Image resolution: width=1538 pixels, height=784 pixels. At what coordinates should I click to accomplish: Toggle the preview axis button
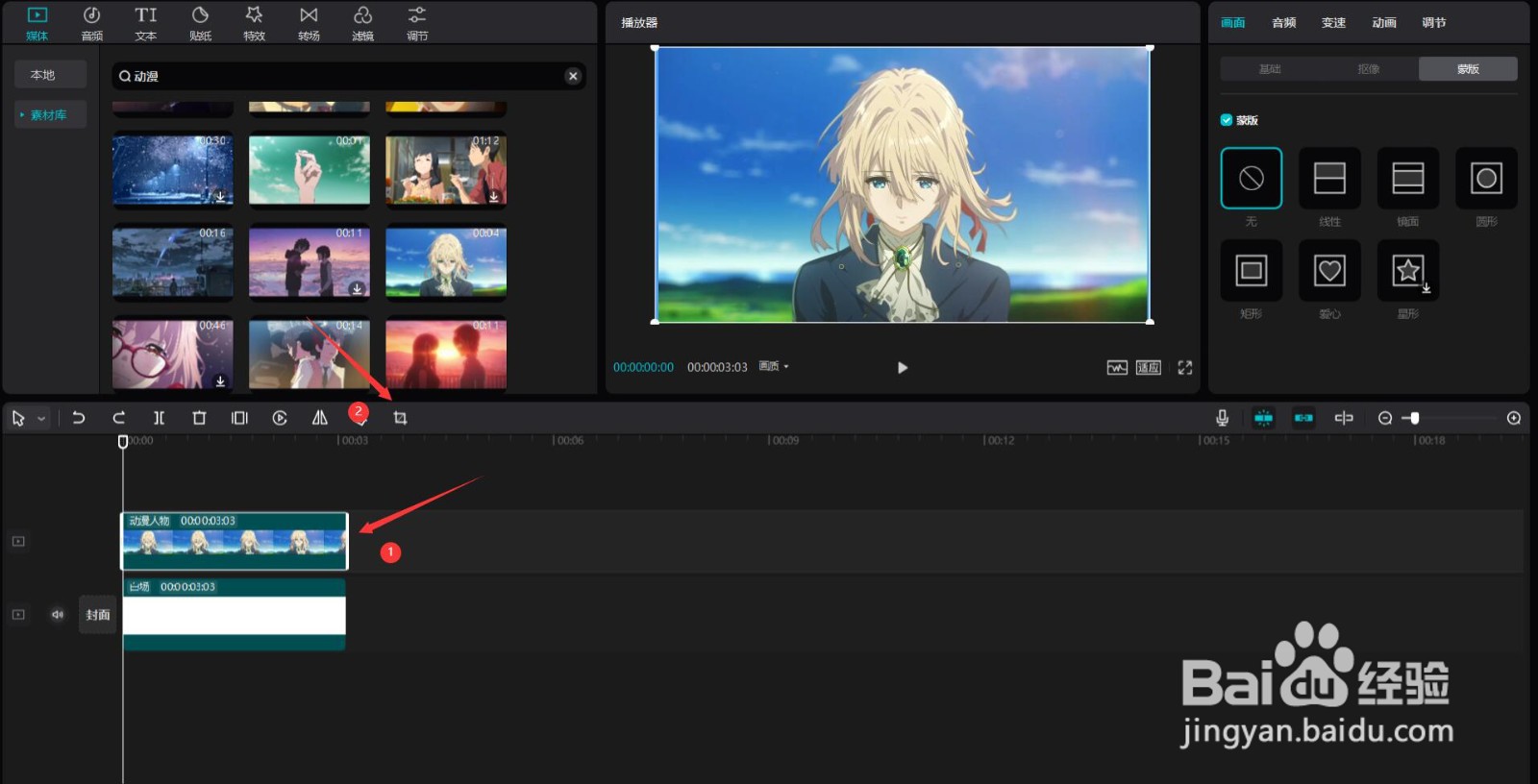tap(1344, 418)
